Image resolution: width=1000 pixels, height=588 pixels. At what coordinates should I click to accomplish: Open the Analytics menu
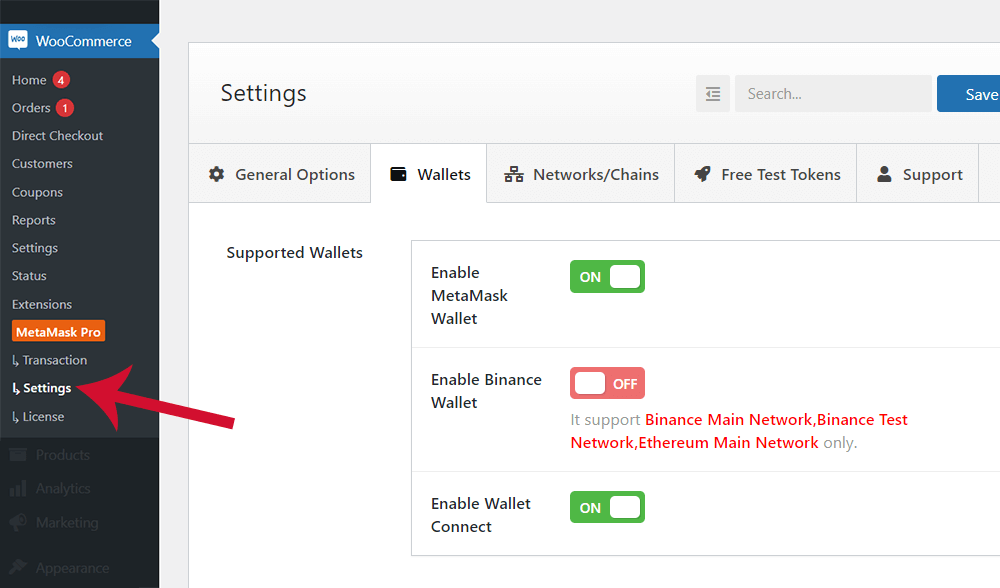coord(62,489)
